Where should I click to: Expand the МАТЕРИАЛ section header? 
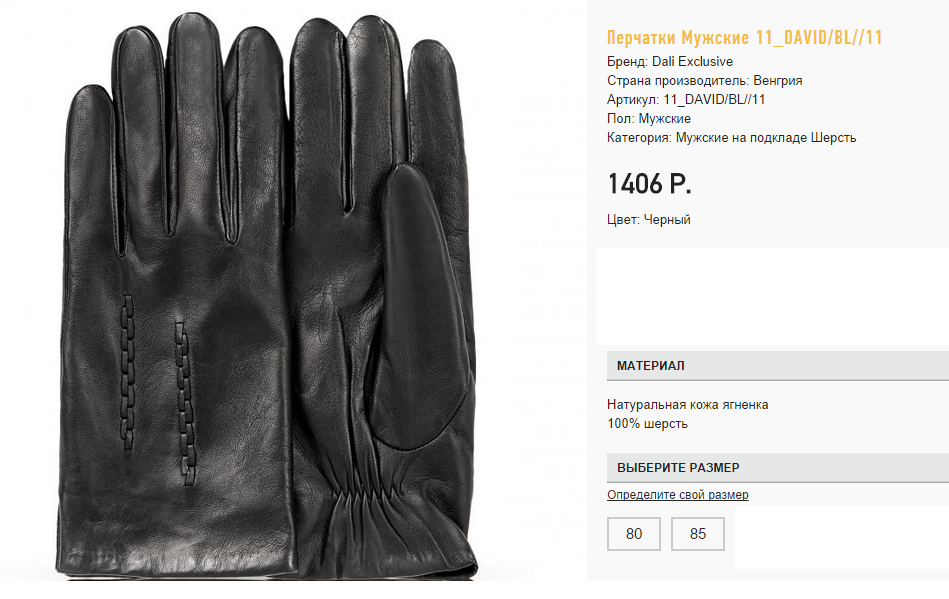click(778, 366)
